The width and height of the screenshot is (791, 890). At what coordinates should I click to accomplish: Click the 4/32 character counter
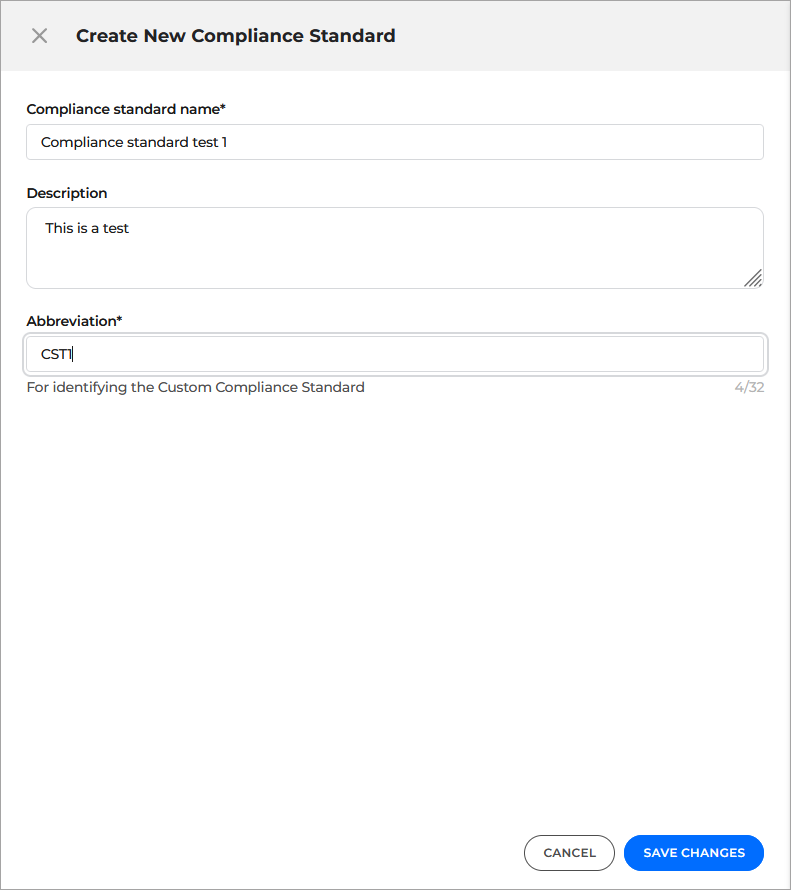(x=750, y=387)
